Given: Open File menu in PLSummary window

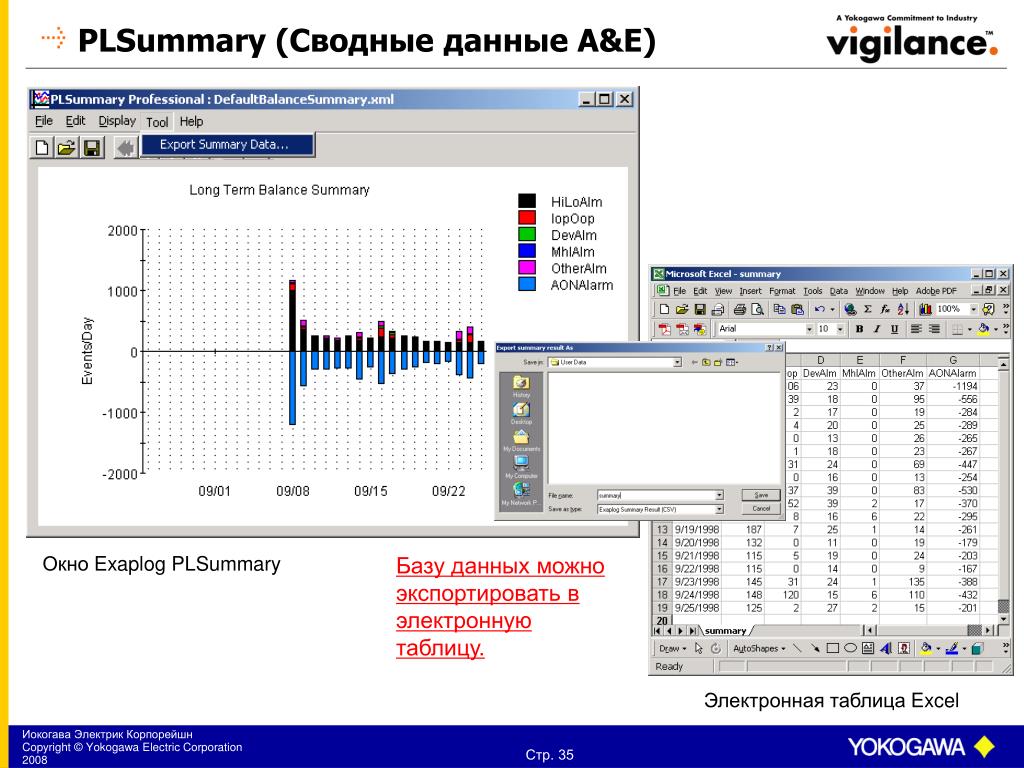Looking at the screenshot, I should (44, 121).
